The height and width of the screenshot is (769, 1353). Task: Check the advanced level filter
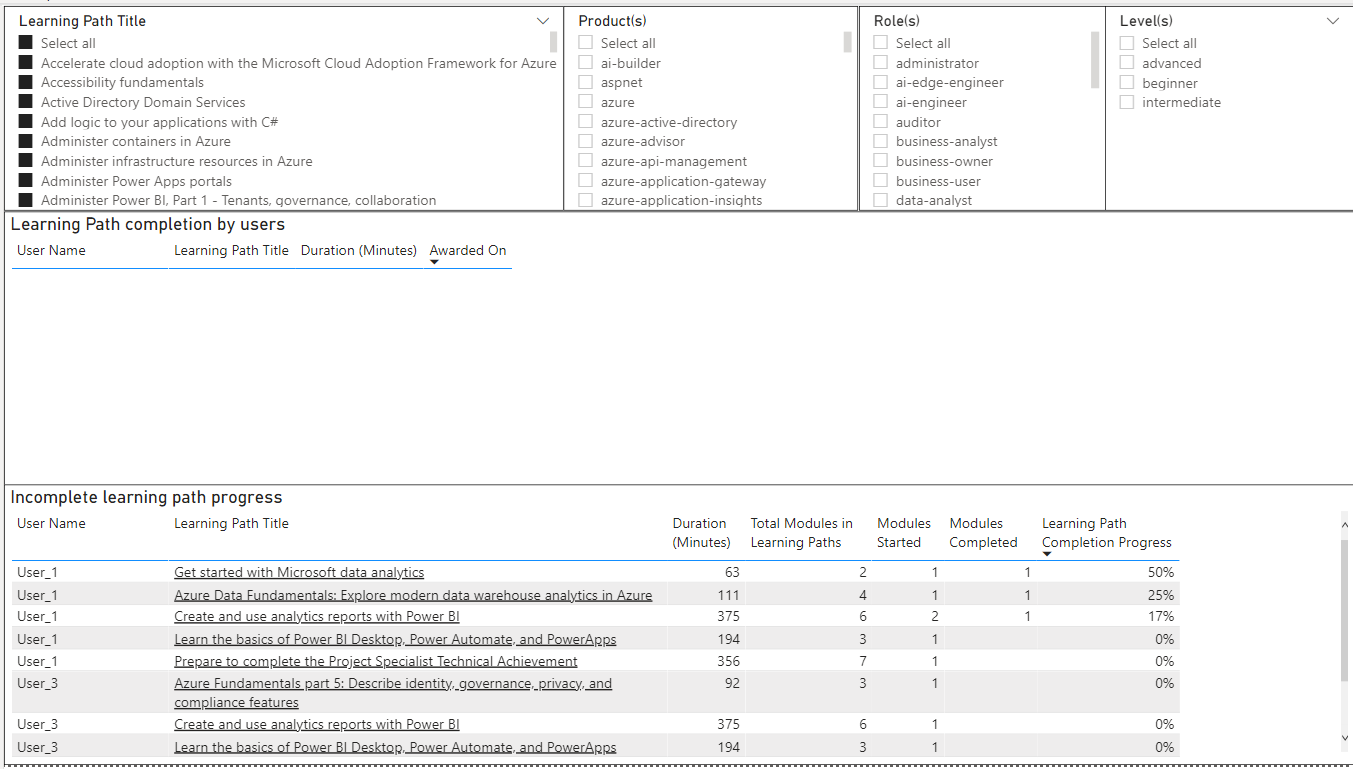tap(1129, 62)
